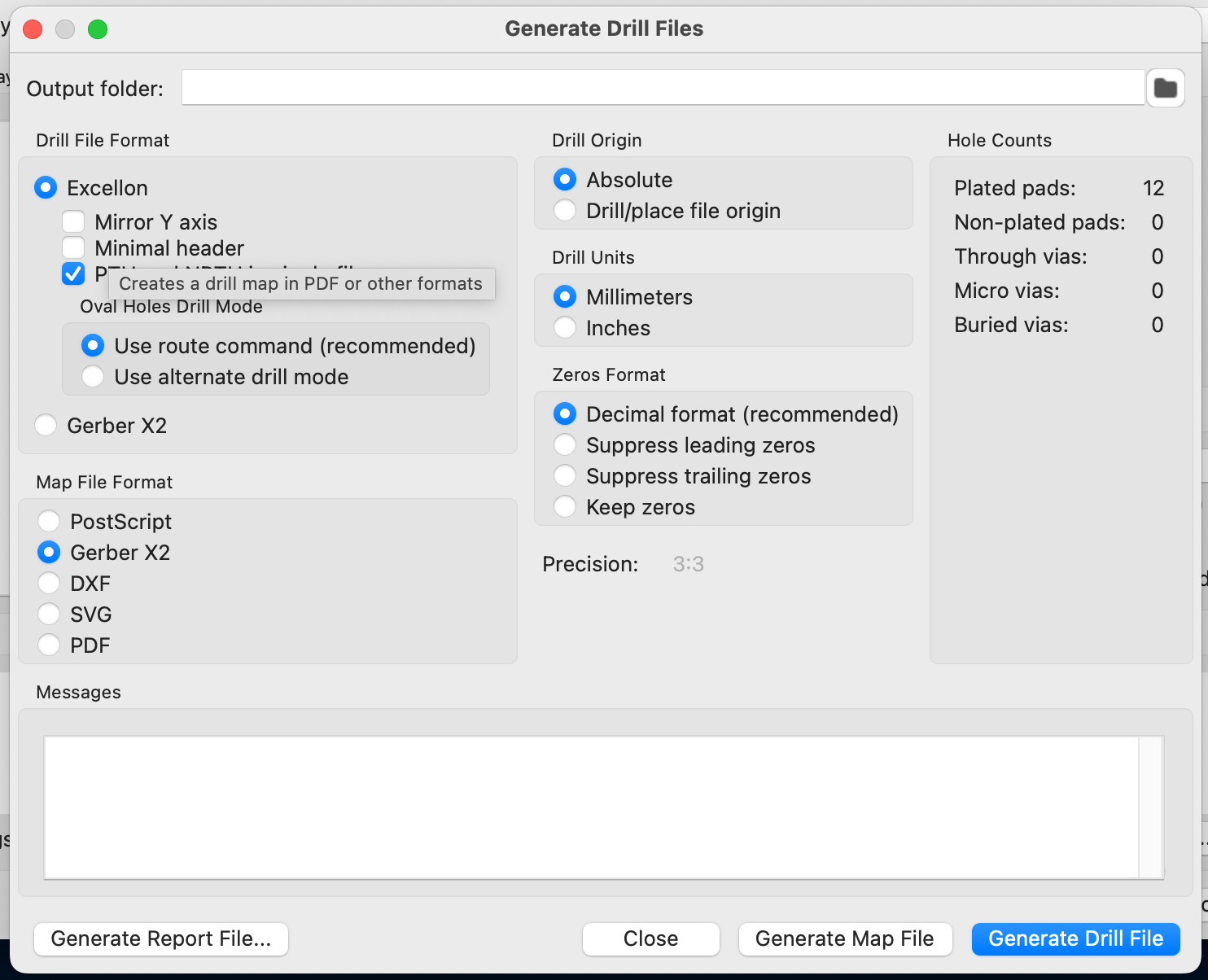This screenshot has height=980, width=1208.
Task: Choose DXF as map file format
Action: (x=50, y=583)
